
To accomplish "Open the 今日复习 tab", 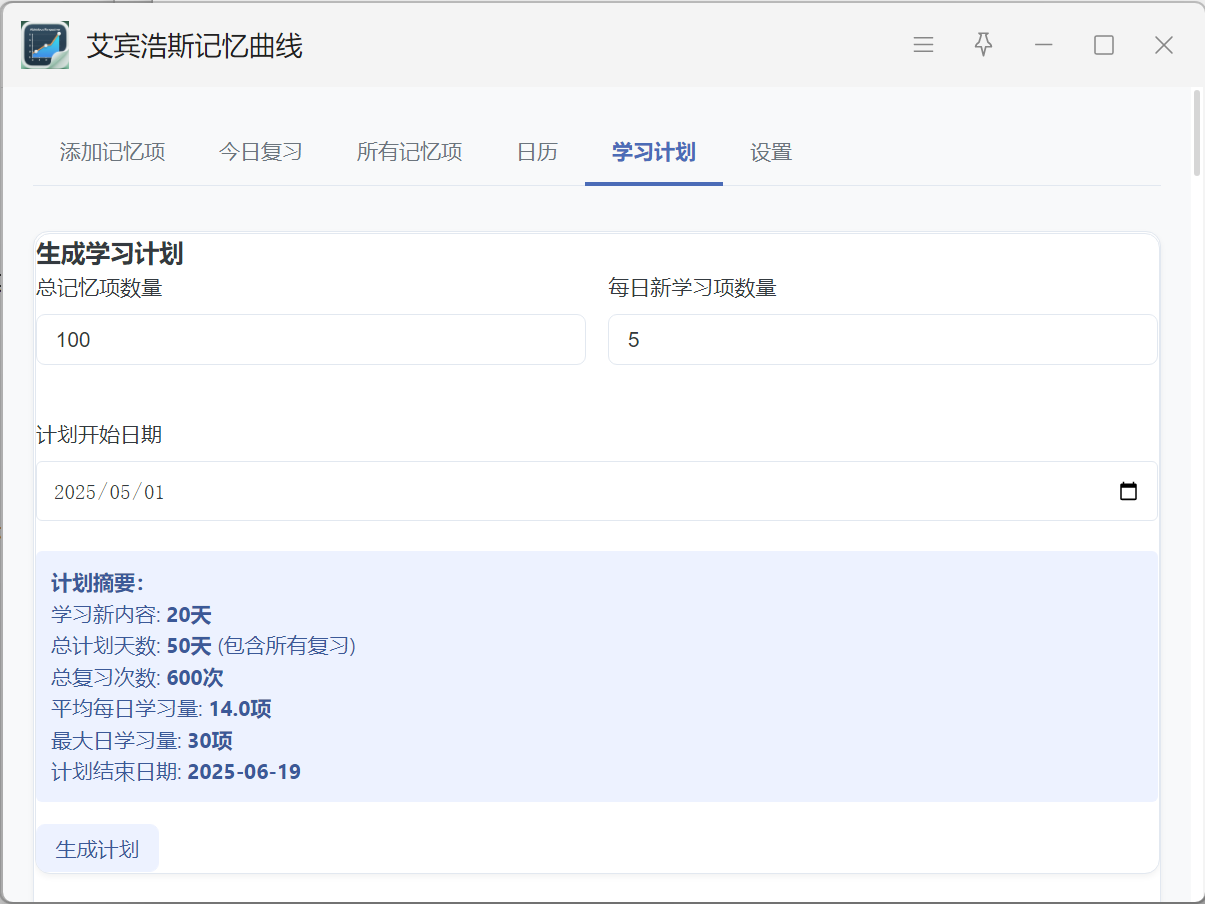I will pos(260,153).
